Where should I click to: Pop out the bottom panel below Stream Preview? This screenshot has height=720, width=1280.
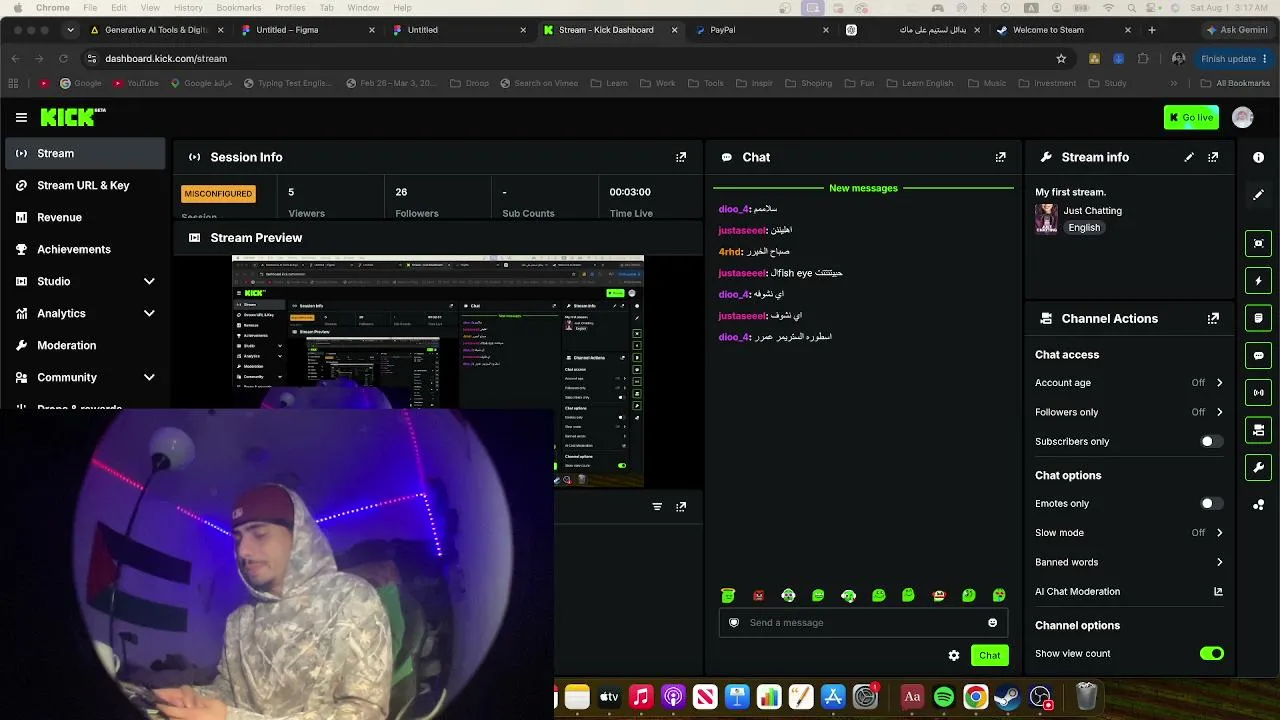(681, 506)
